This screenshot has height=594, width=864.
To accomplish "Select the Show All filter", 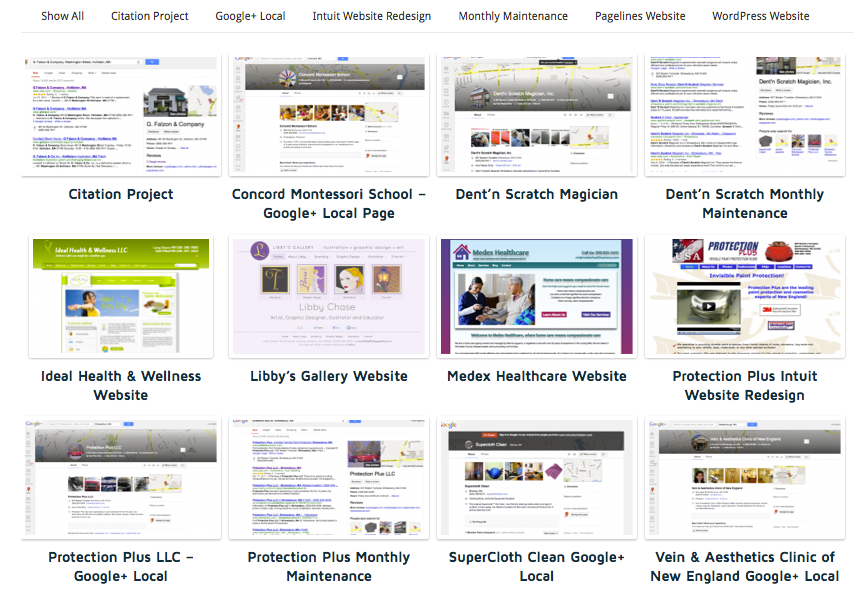I will 62,16.
